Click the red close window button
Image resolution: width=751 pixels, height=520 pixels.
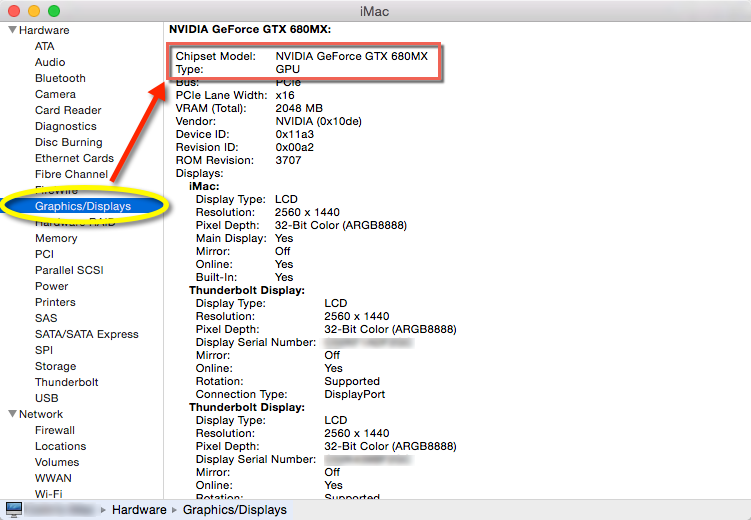[x=14, y=11]
